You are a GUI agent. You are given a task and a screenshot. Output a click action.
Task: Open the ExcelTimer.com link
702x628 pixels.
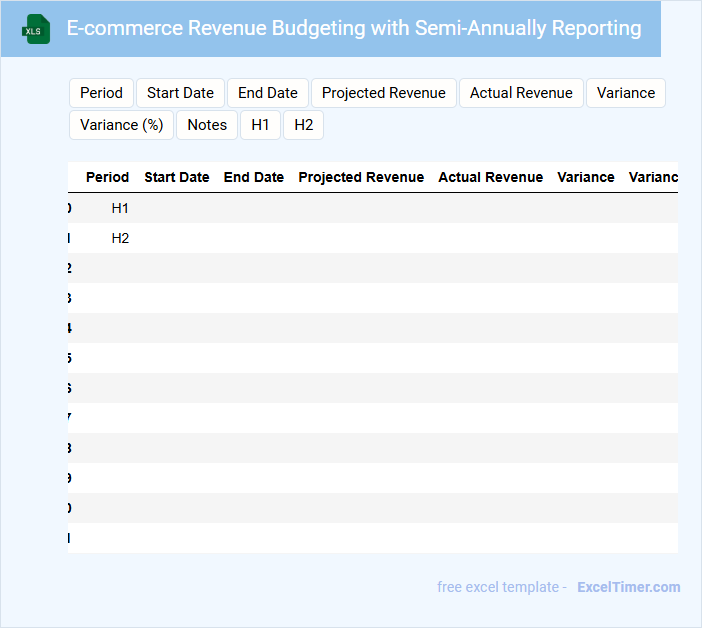pyautogui.click(x=628, y=587)
